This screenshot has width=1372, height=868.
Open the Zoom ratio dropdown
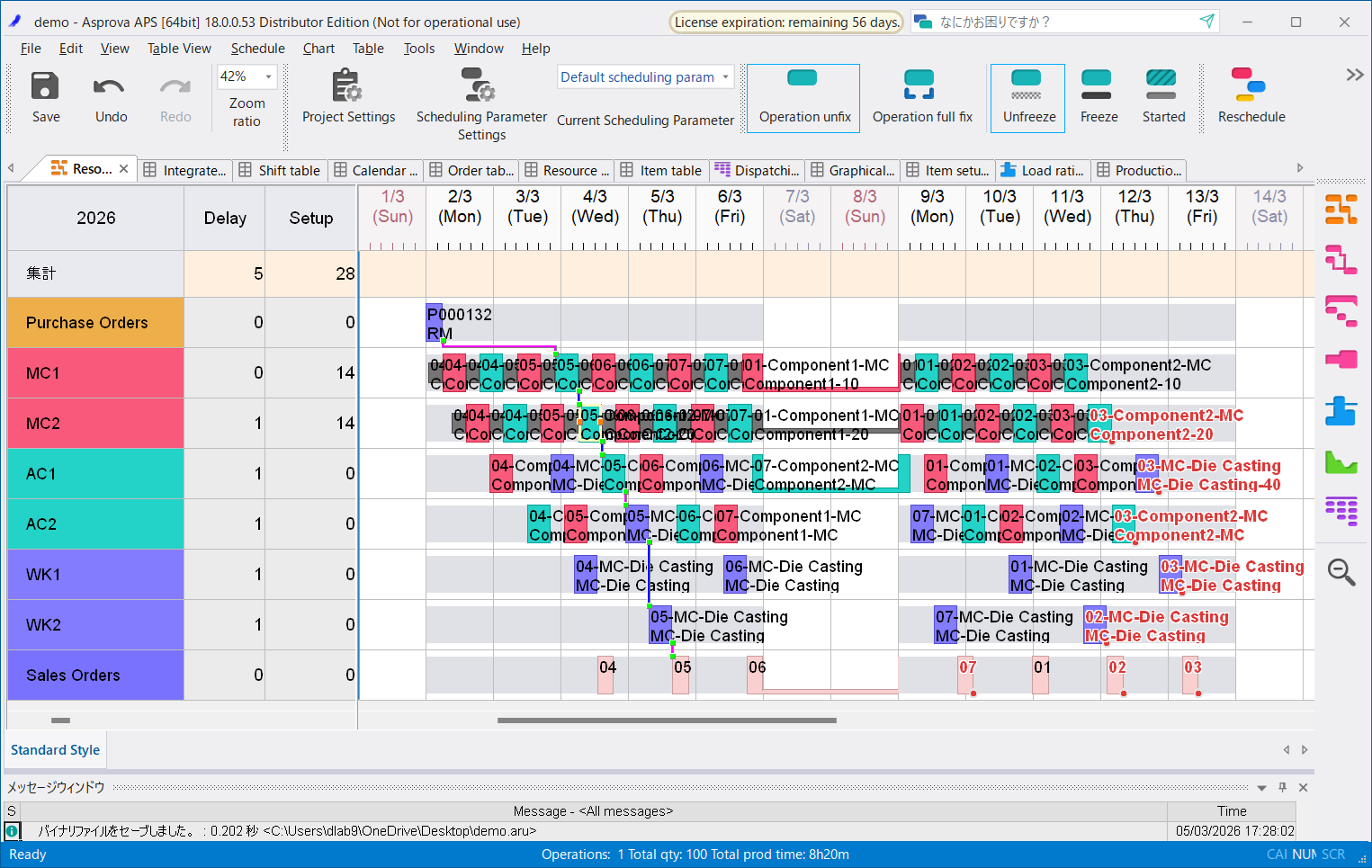pos(268,77)
